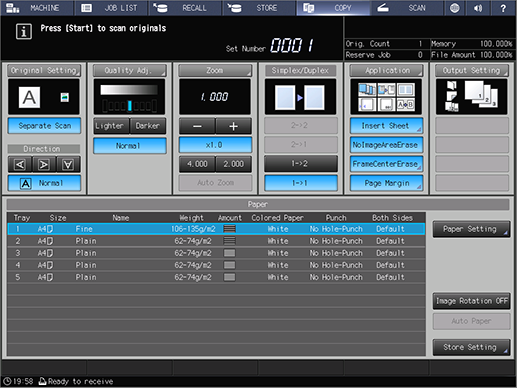Click tray 1 paper amount indicator icon

point(230,229)
